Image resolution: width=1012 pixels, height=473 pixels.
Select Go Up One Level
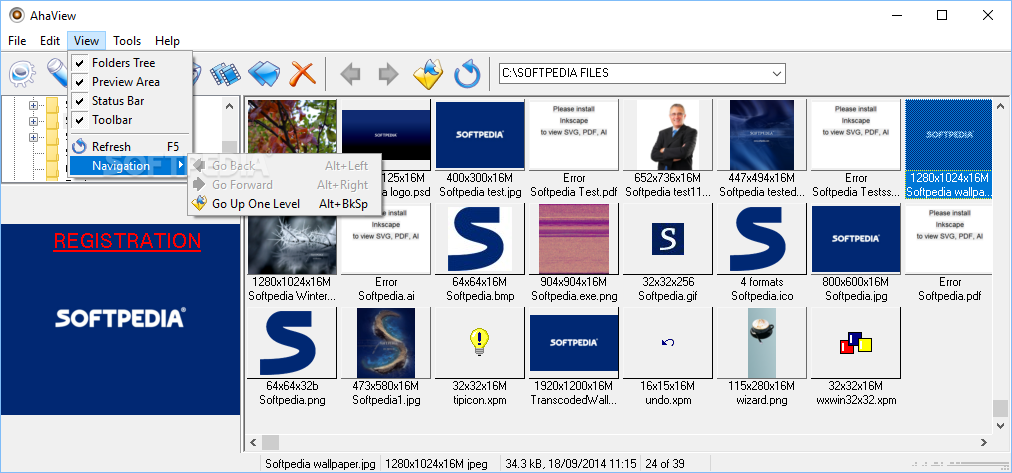284,204
